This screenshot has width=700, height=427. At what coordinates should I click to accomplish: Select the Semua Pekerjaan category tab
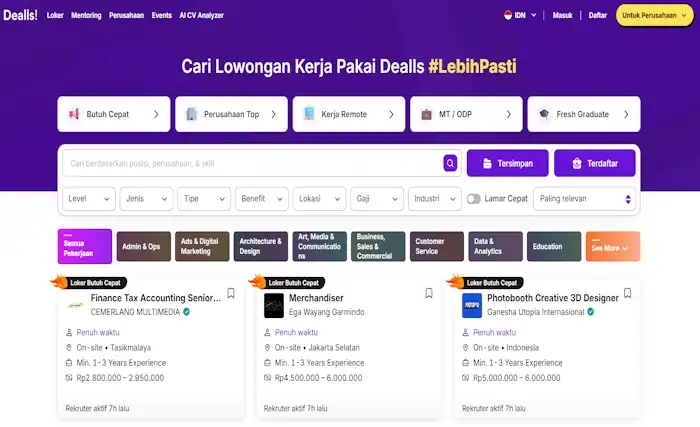(85, 246)
